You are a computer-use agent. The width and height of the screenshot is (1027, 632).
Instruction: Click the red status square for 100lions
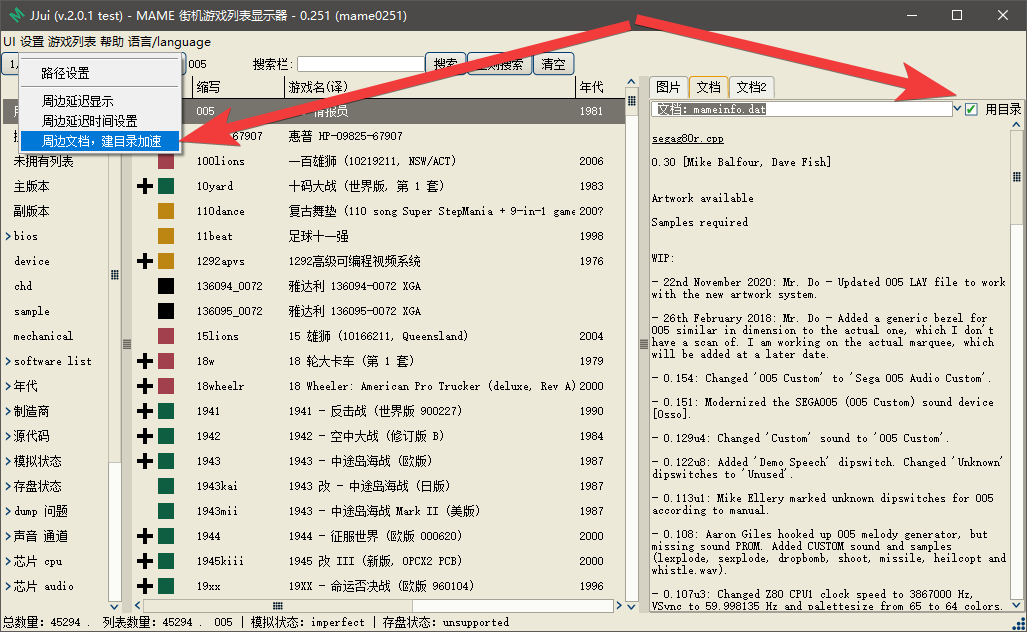[x=166, y=161]
